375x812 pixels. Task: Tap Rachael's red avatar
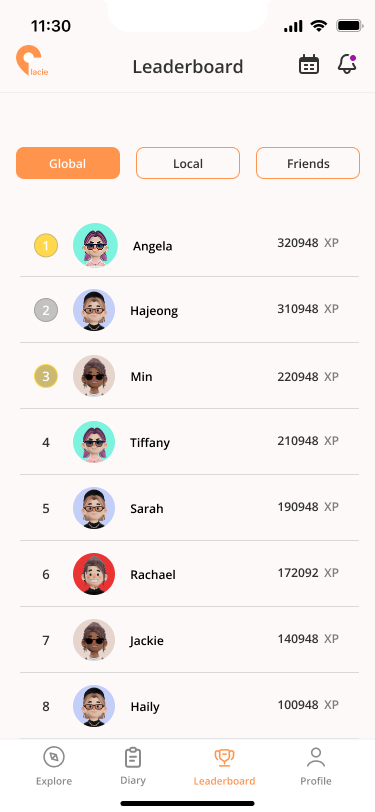pyautogui.click(x=94, y=574)
